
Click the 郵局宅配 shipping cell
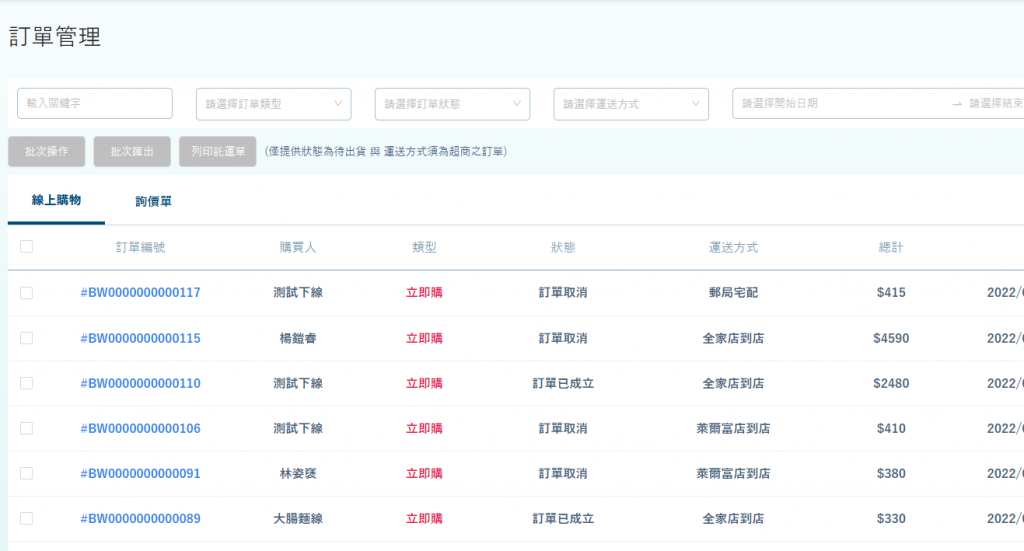733,292
